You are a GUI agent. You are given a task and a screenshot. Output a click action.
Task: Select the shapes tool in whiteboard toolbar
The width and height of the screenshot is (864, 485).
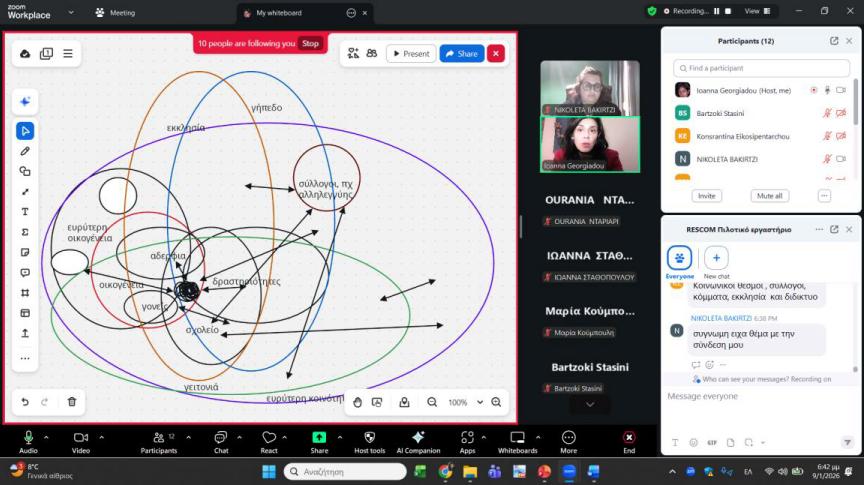tap(25, 171)
